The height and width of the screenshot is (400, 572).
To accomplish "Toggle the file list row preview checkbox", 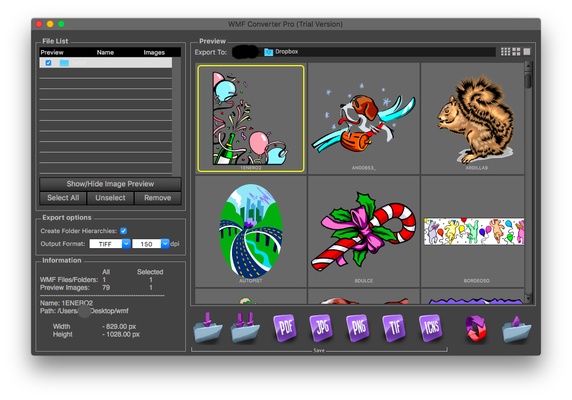I will tap(48, 63).
